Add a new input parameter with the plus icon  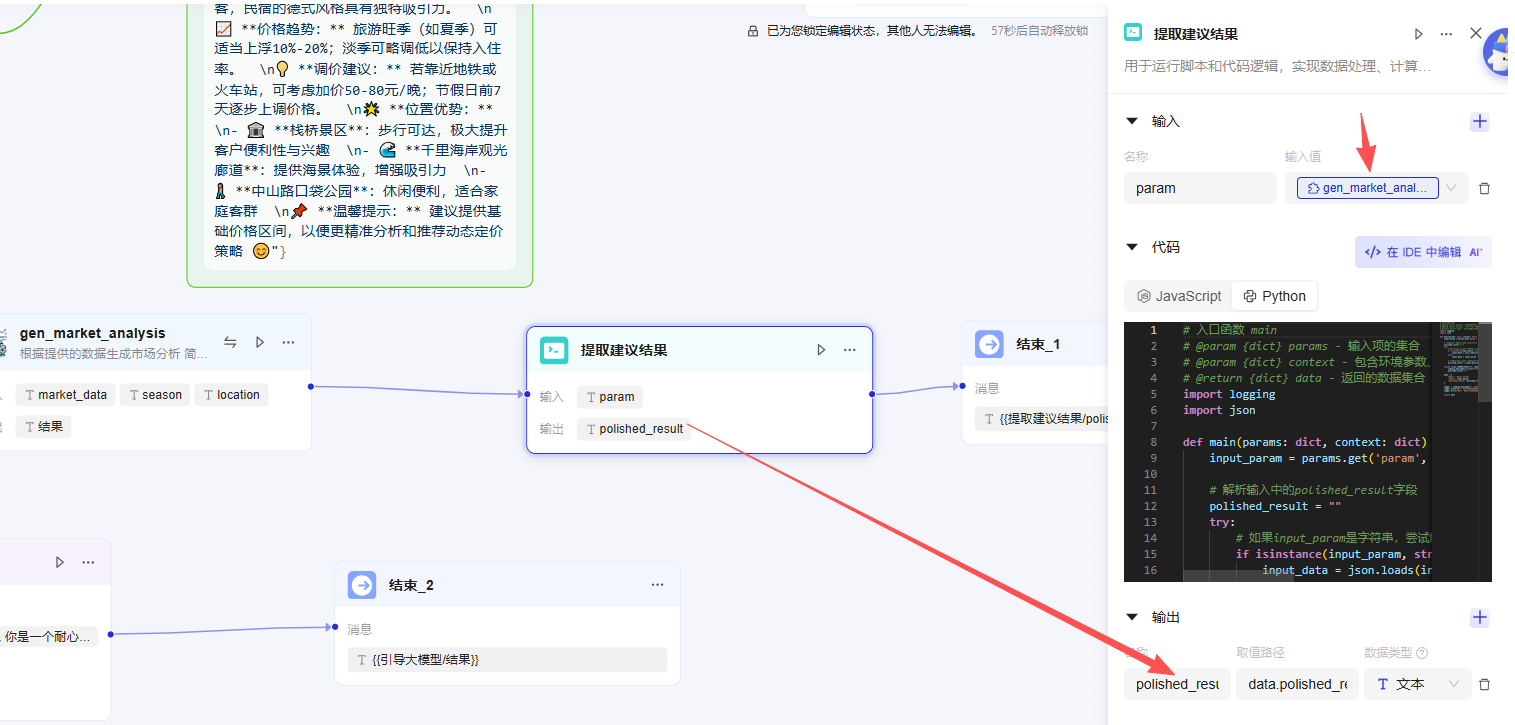pyautogui.click(x=1480, y=122)
